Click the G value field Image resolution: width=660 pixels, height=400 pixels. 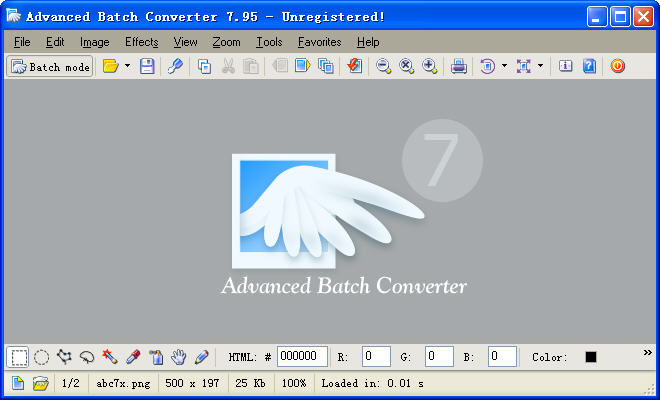[439, 357]
